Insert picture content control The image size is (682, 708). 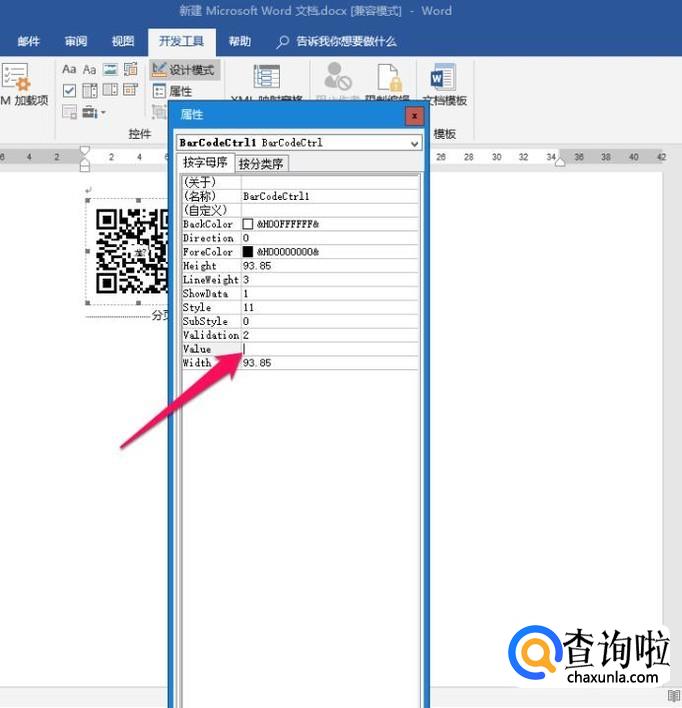[x=110, y=69]
